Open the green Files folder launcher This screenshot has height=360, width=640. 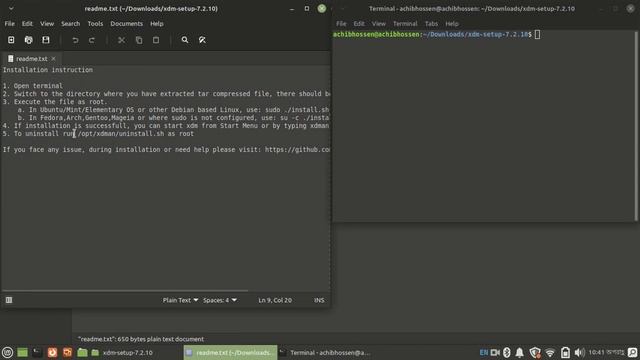tap(82, 352)
